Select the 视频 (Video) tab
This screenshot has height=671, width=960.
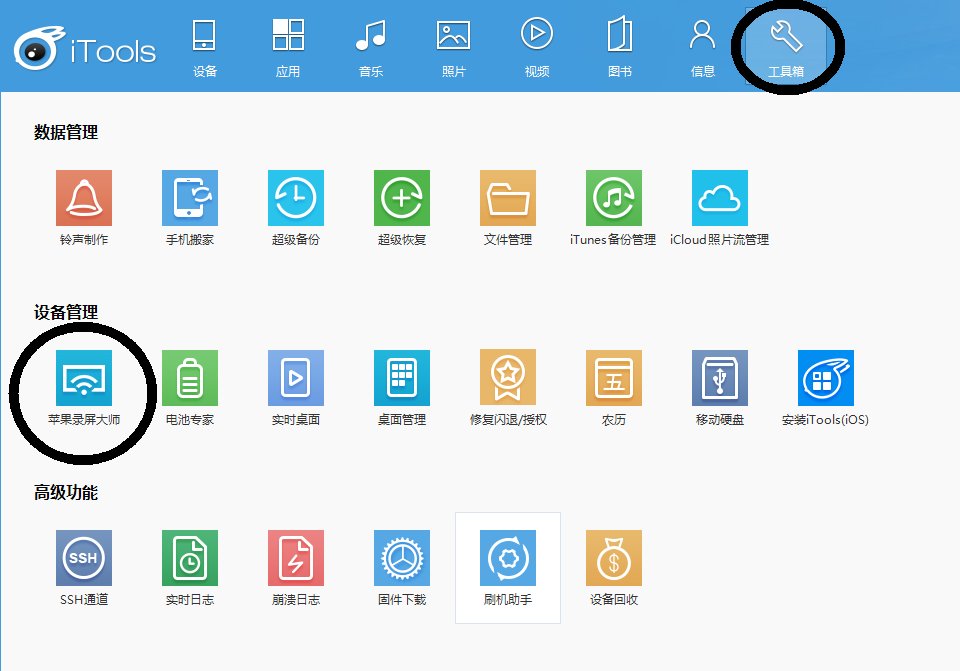coord(537,48)
